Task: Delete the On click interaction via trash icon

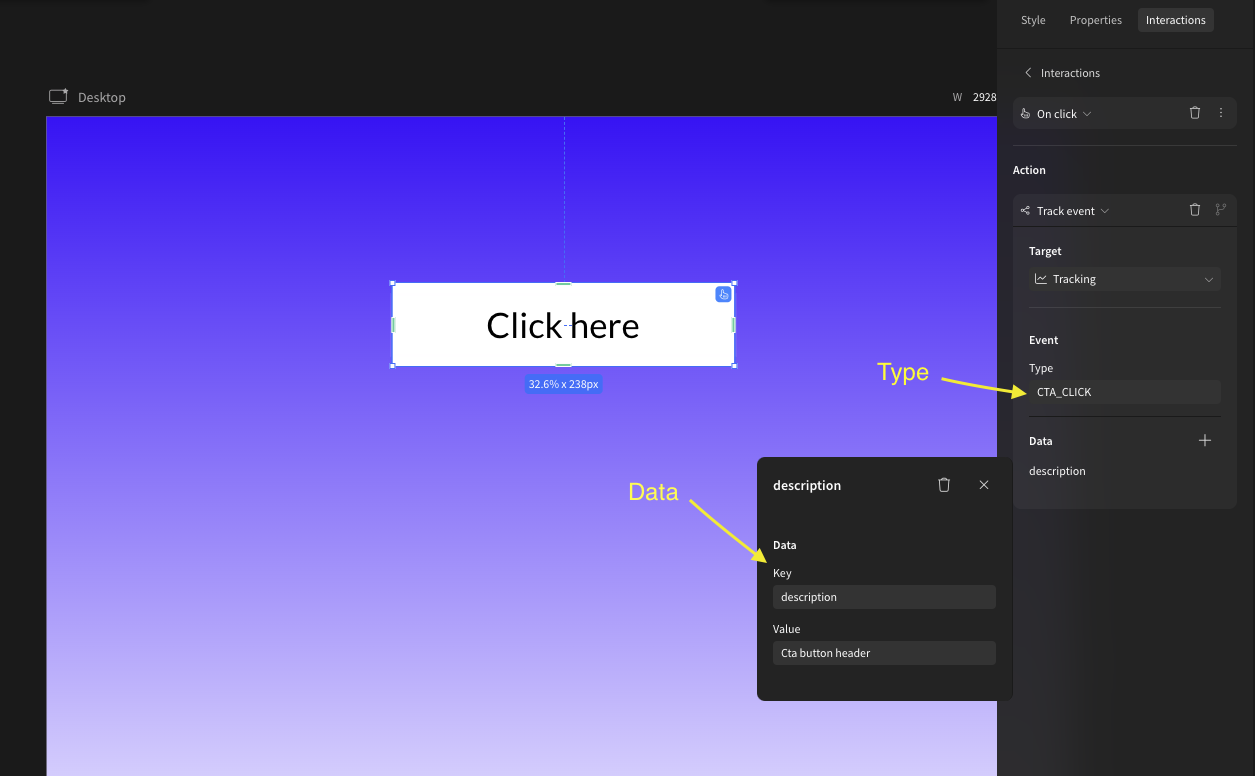Action: point(1194,113)
